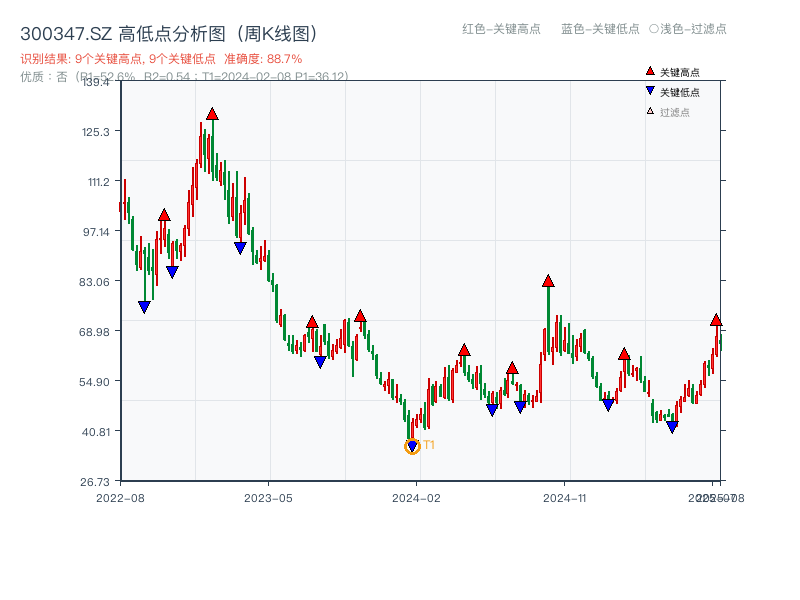Toggle the 关键高点 legend entry

[x=673, y=72]
